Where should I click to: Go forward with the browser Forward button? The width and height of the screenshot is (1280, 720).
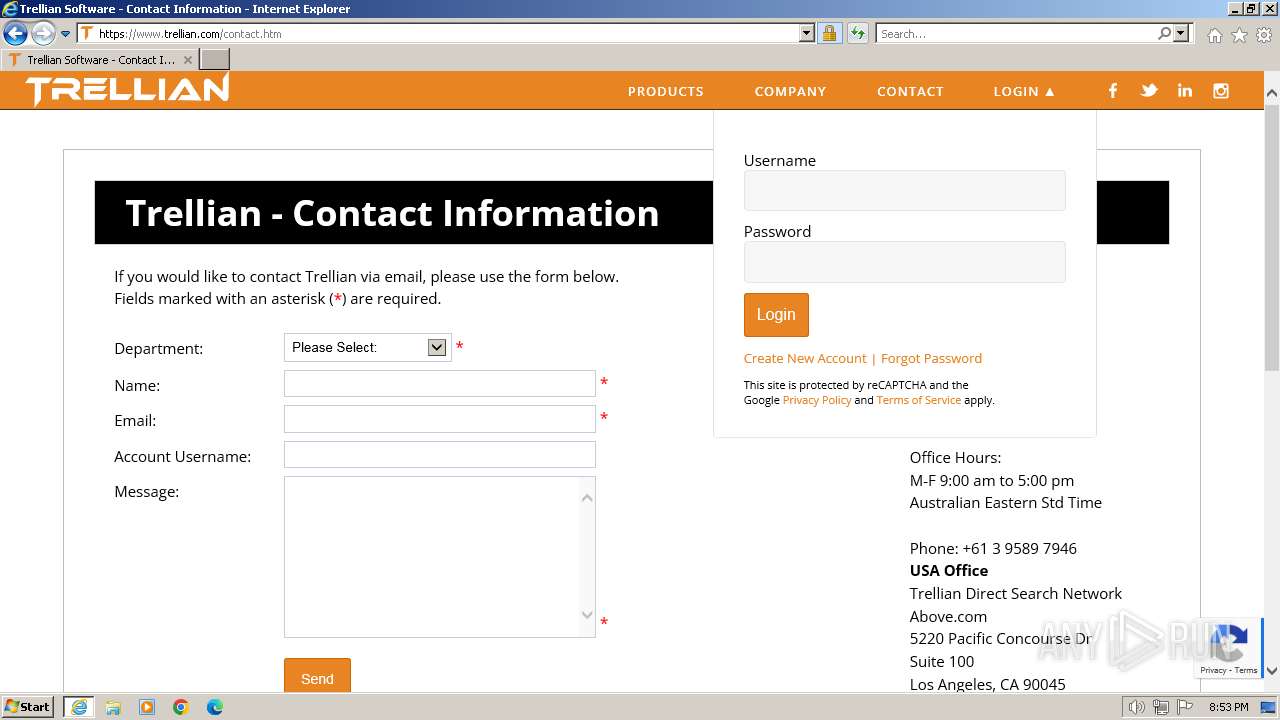pyautogui.click(x=43, y=33)
